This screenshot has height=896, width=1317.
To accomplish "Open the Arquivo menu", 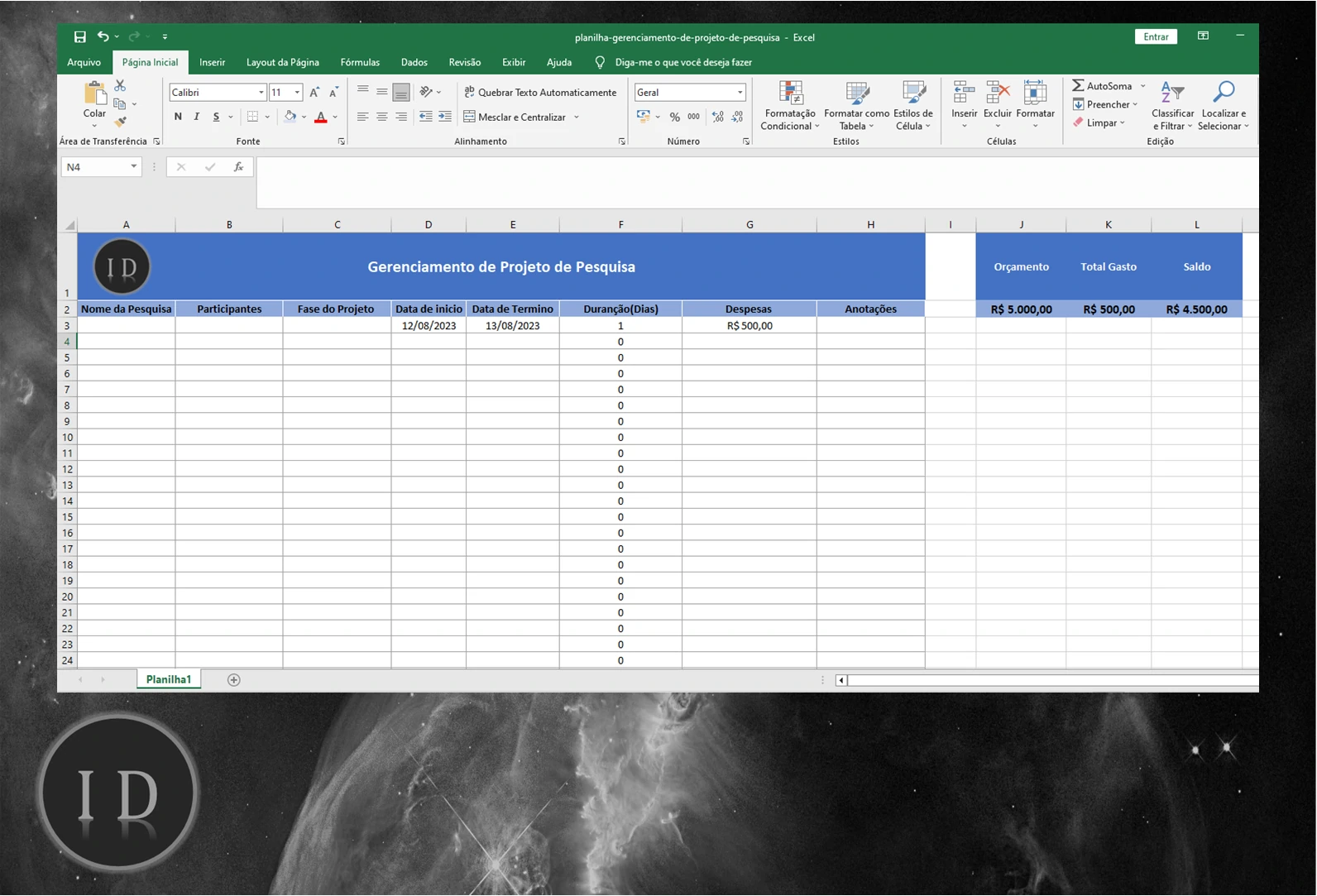I will [x=84, y=62].
